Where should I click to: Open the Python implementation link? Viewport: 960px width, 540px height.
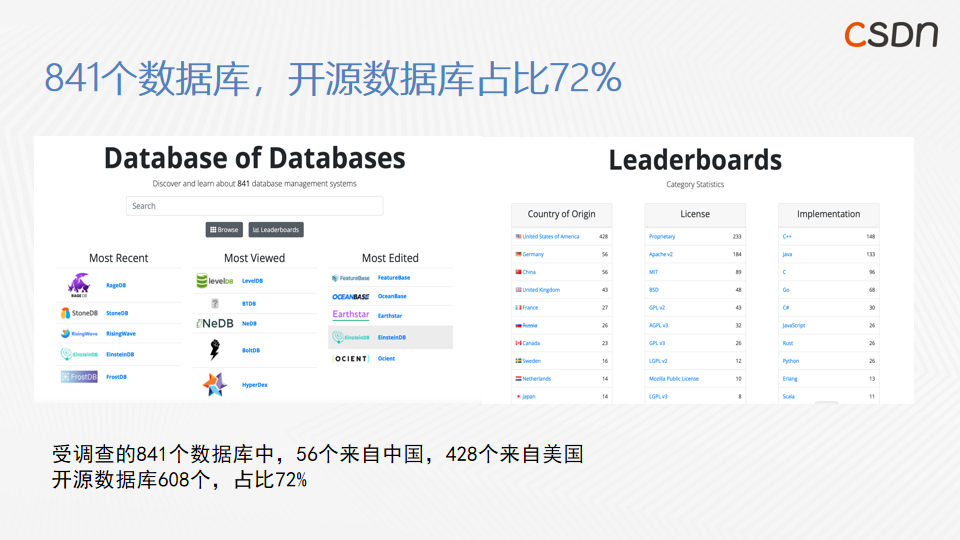point(790,361)
